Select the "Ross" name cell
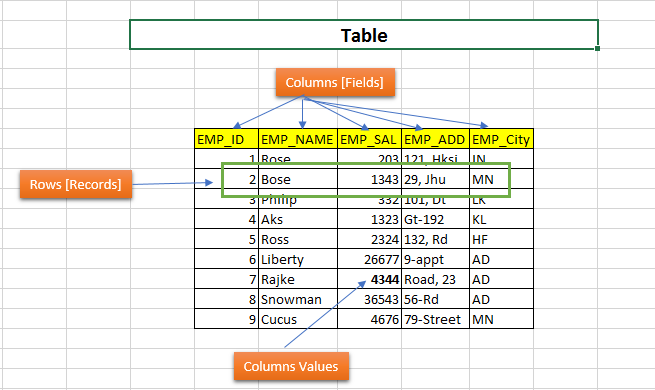Screen dimensions: 655x390 click(x=298, y=239)
